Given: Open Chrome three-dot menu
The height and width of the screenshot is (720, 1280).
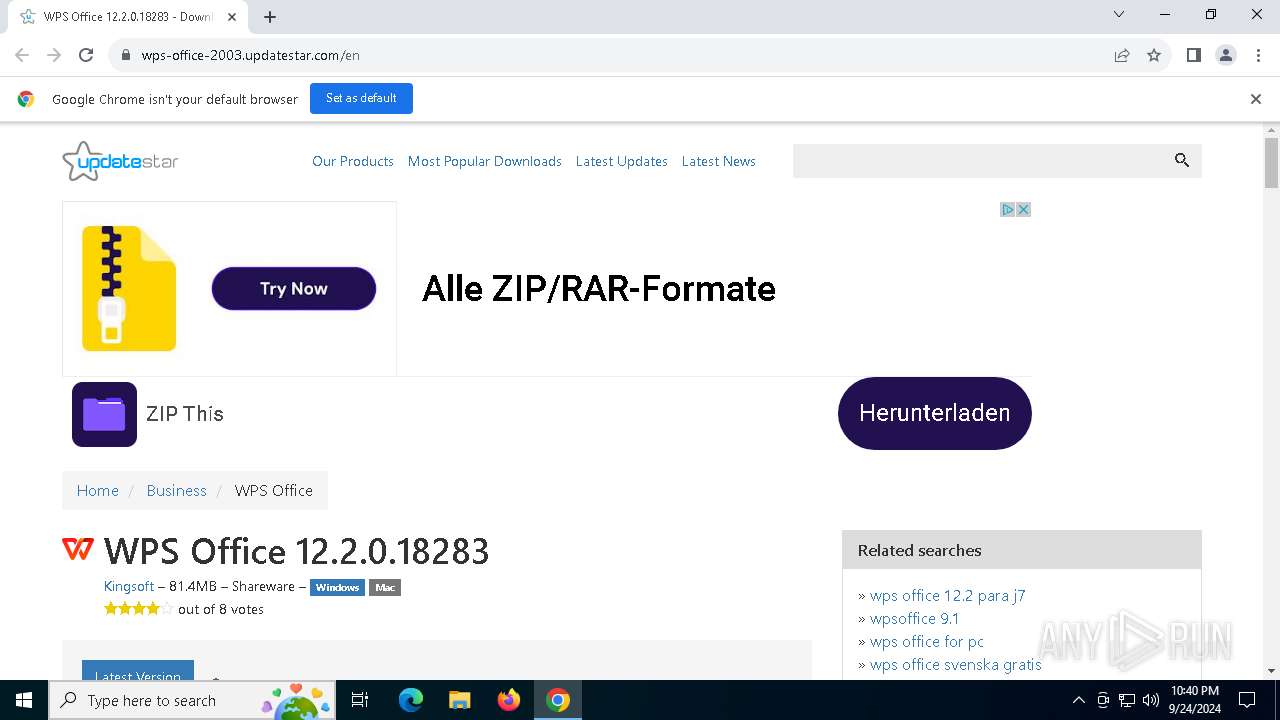Looking at the screenshot, I should (1257, 55).
